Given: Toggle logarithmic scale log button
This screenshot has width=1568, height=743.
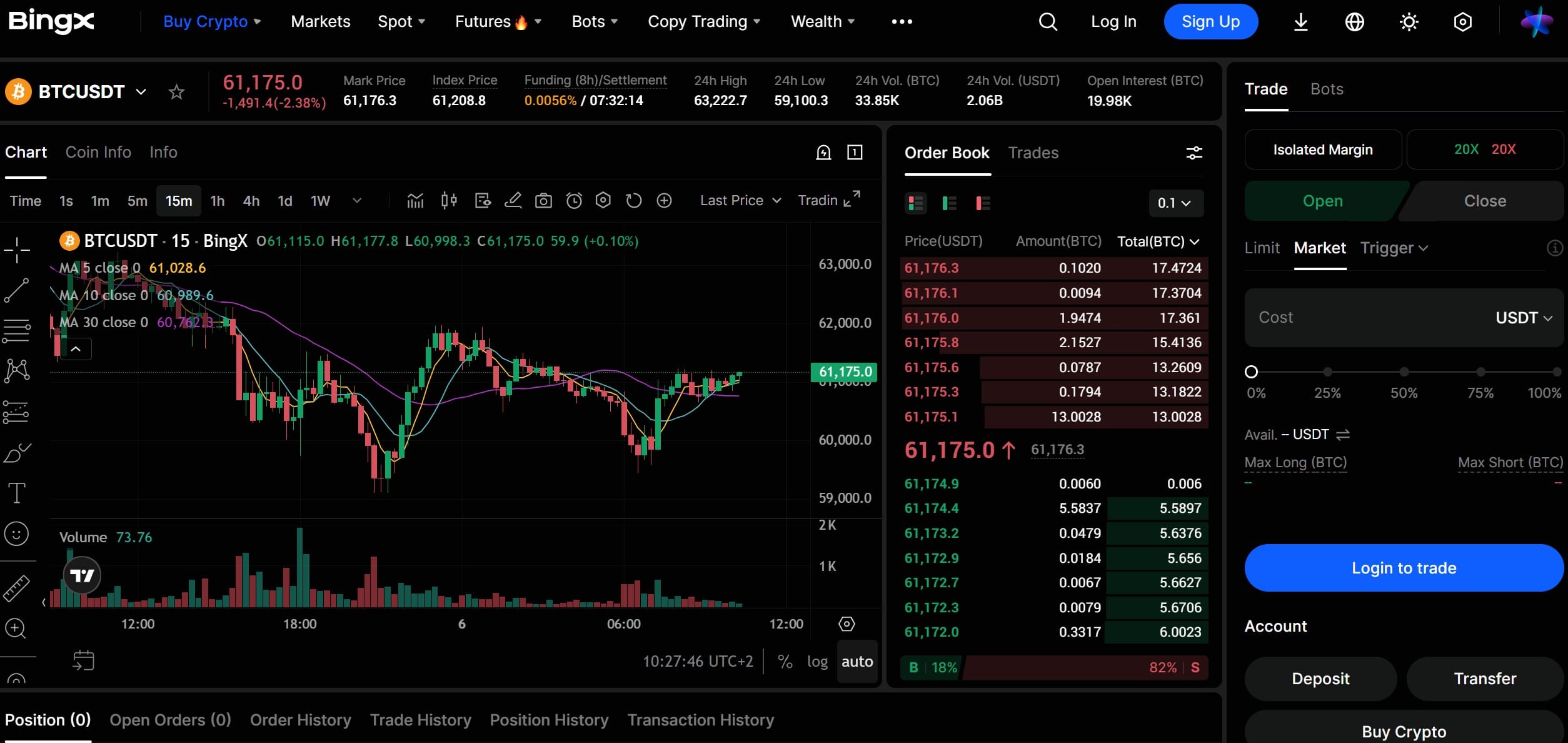Looking at the screenshot, I should coord(817,661).
